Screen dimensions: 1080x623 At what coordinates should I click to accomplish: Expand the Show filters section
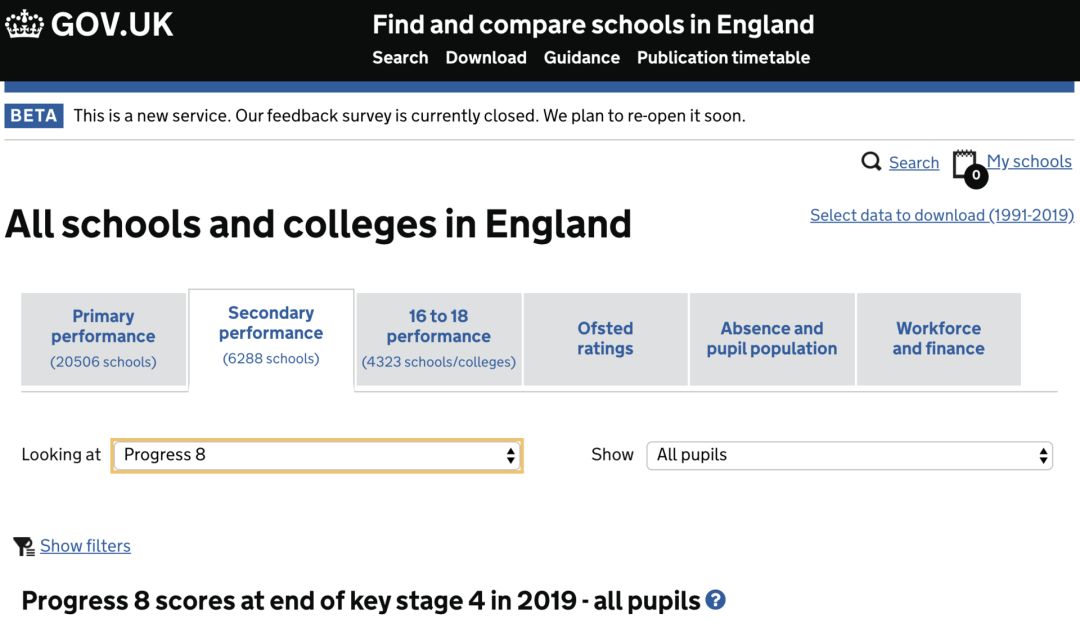(x=85, y=546)
